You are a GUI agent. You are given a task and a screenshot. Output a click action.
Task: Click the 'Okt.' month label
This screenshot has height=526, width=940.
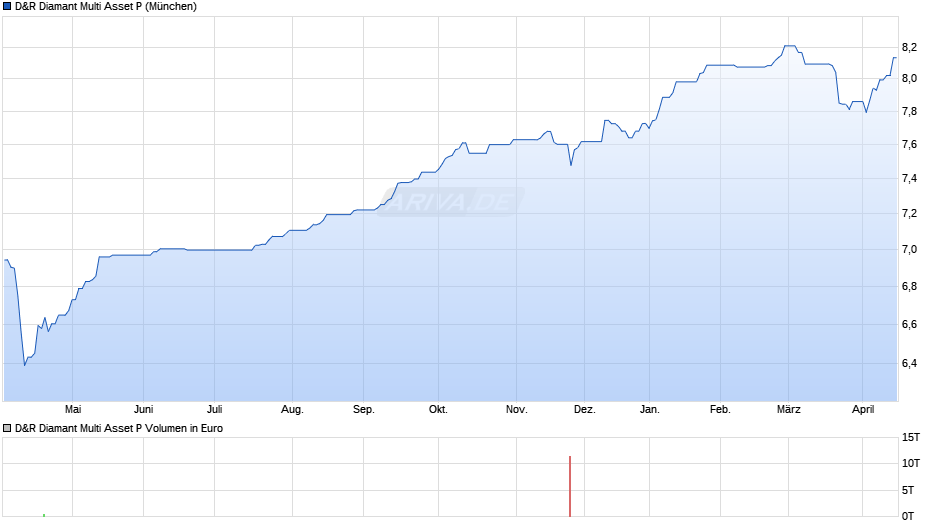tap(438, 409)
